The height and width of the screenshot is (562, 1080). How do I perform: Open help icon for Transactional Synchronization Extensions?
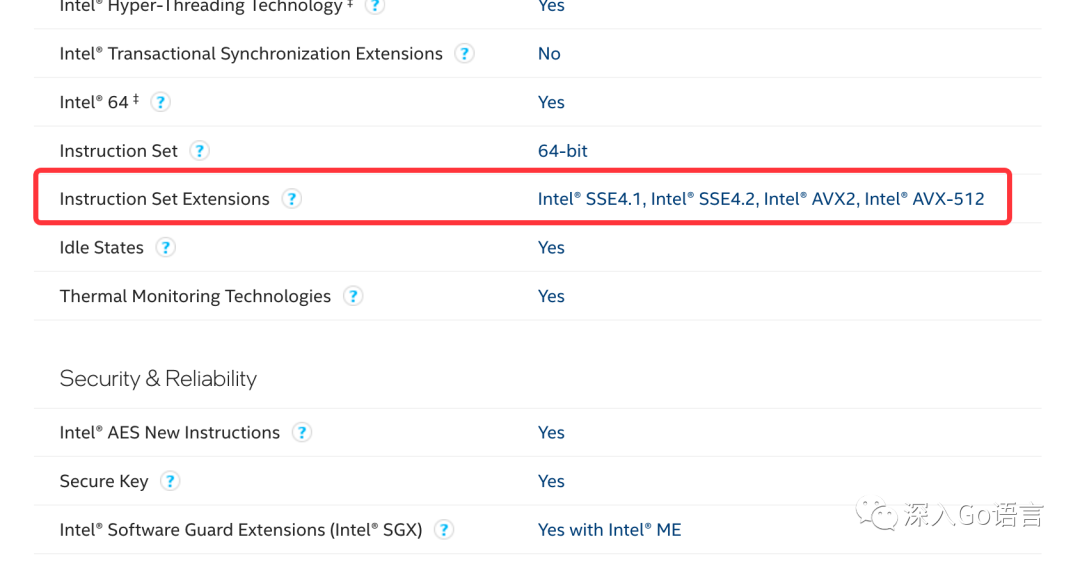(x=464, y=54)
